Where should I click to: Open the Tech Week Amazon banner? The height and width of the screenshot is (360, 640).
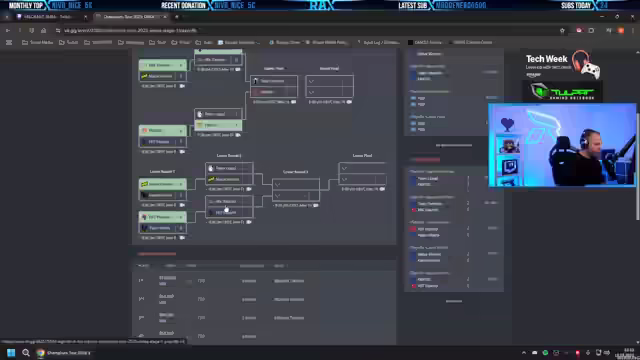(562, 64)
